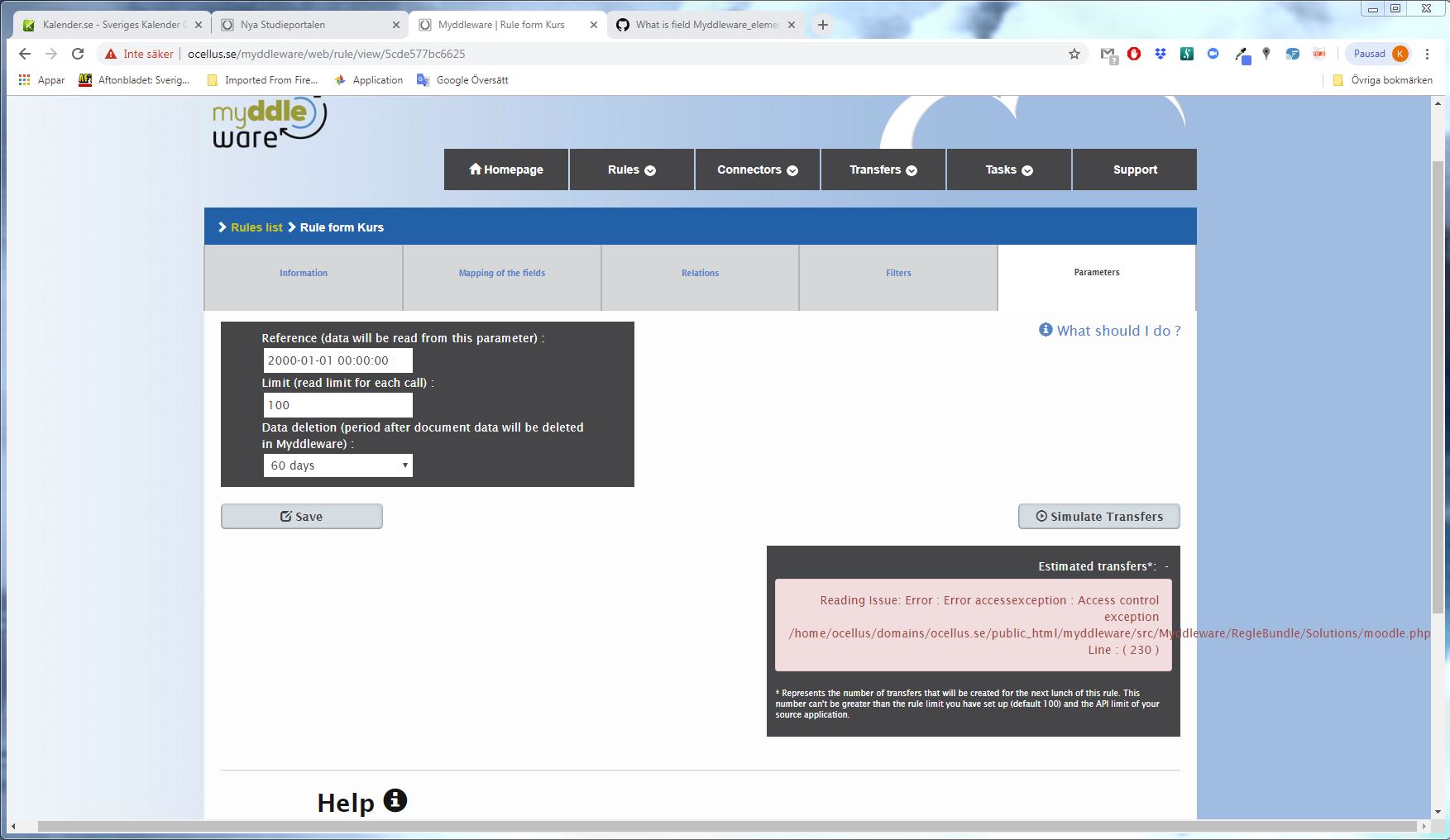Image resolution: width=1450 pixels, height=840 pixels.
Task: Click the Zoom extension icon
Action: coord(1213,54)
